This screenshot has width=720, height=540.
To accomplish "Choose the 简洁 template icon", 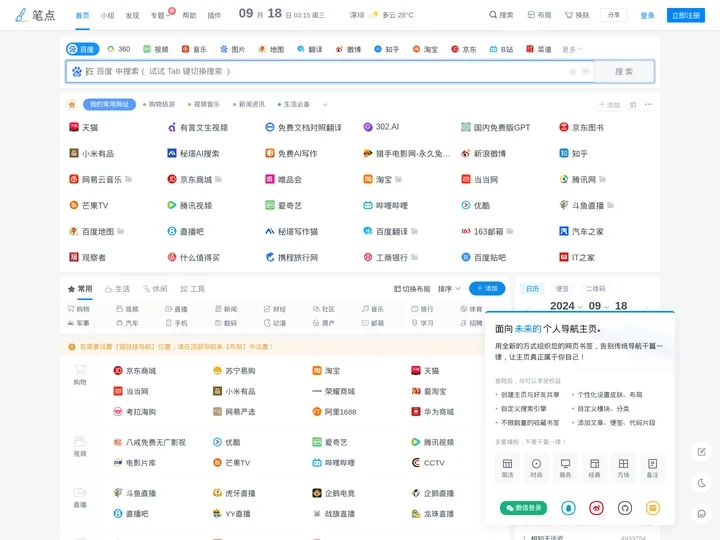I will 507,467.
